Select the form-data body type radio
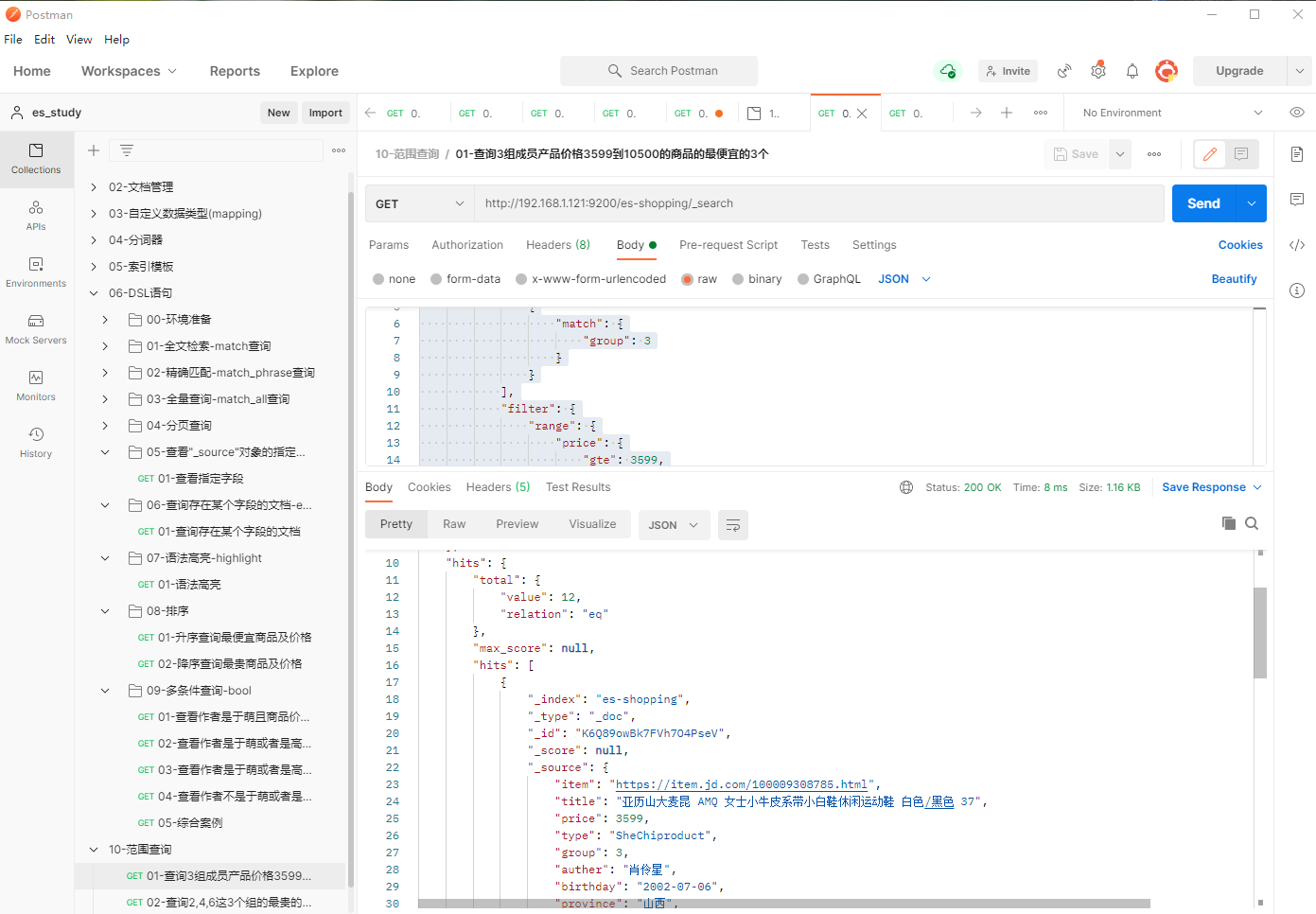 tap(436, 279)
